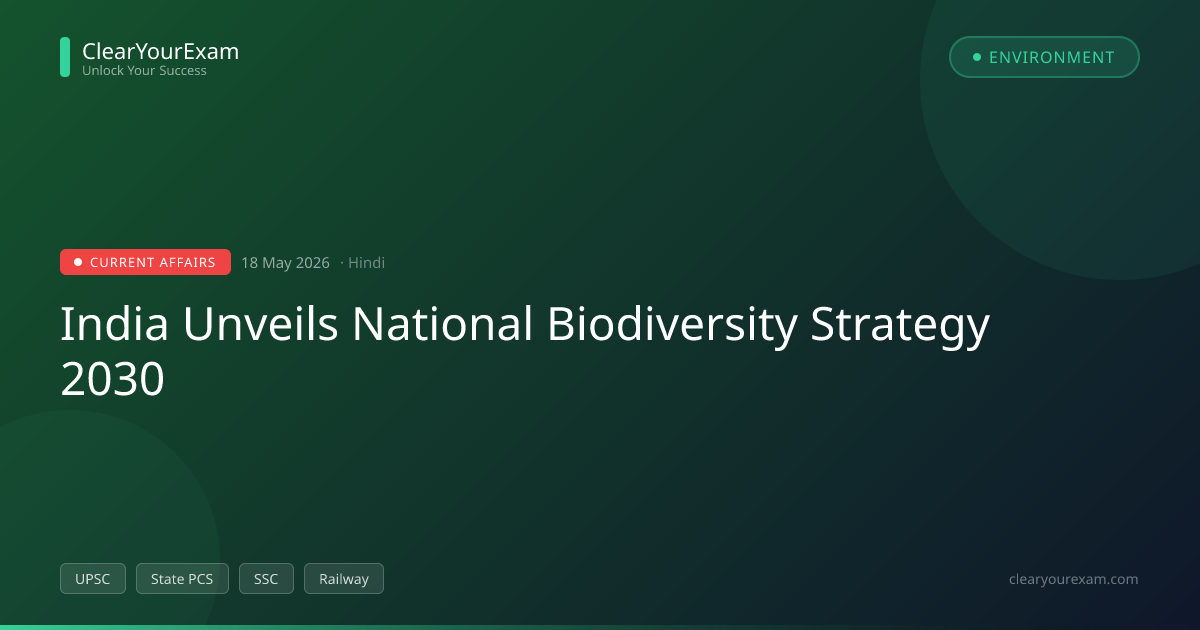This screenshot has width=1200, height=630.
Task: Open the ClearYourExam brand name
Action: click(160, 51)
